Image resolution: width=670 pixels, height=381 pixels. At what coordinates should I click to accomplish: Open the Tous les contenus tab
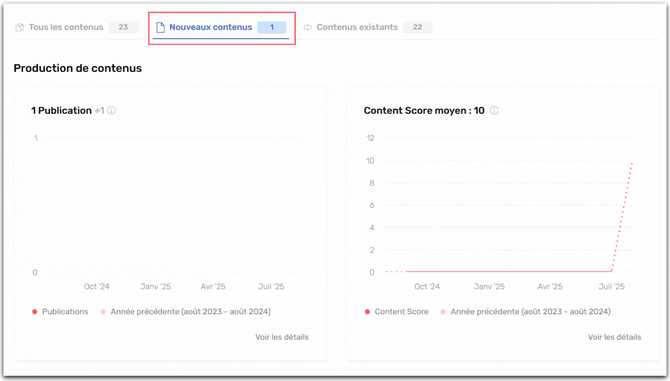pyautogui.click(x=76, y=27)
